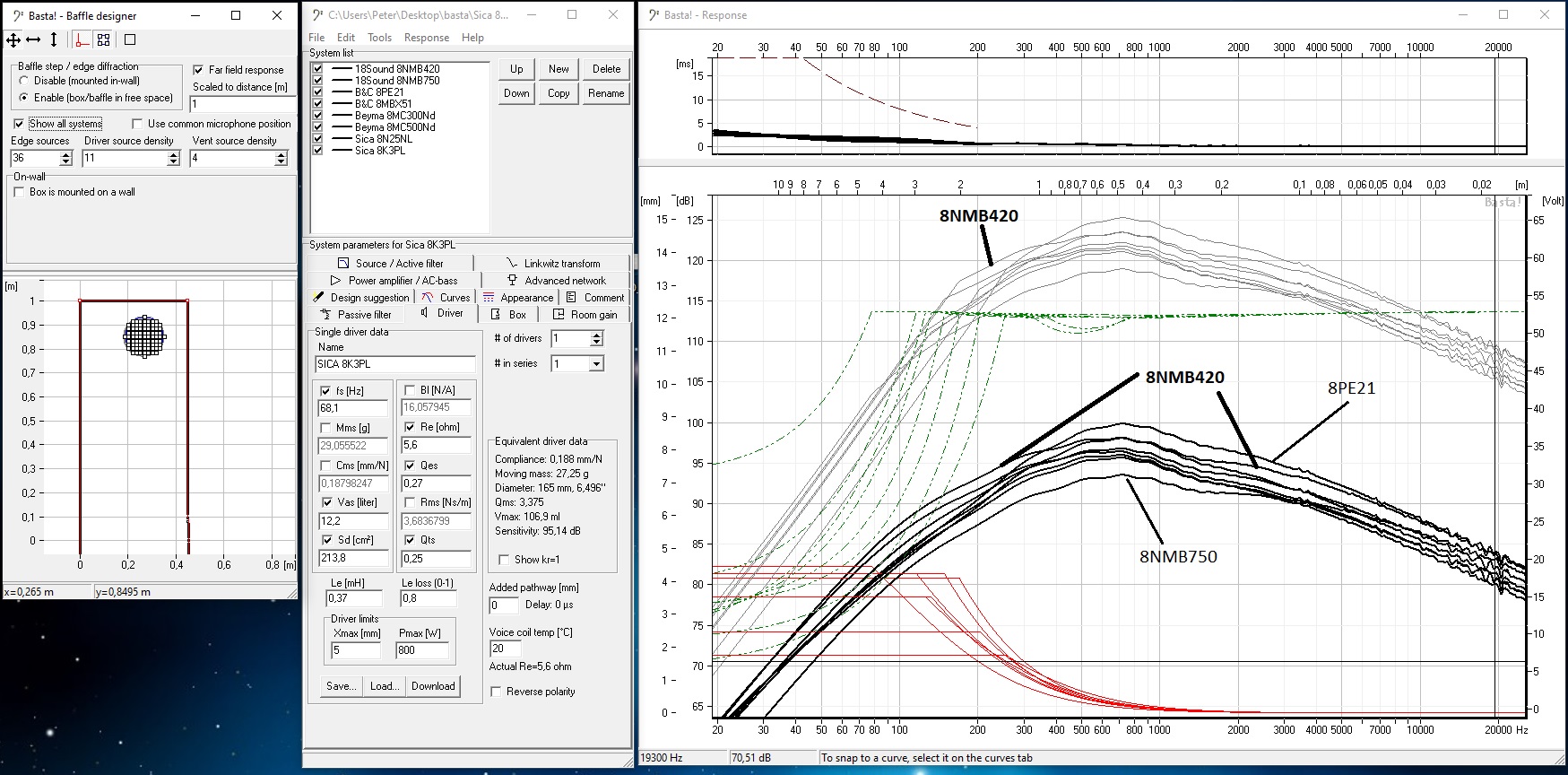
Task: Open the Design suggestion tab
Action: click(x=360, y=297)
